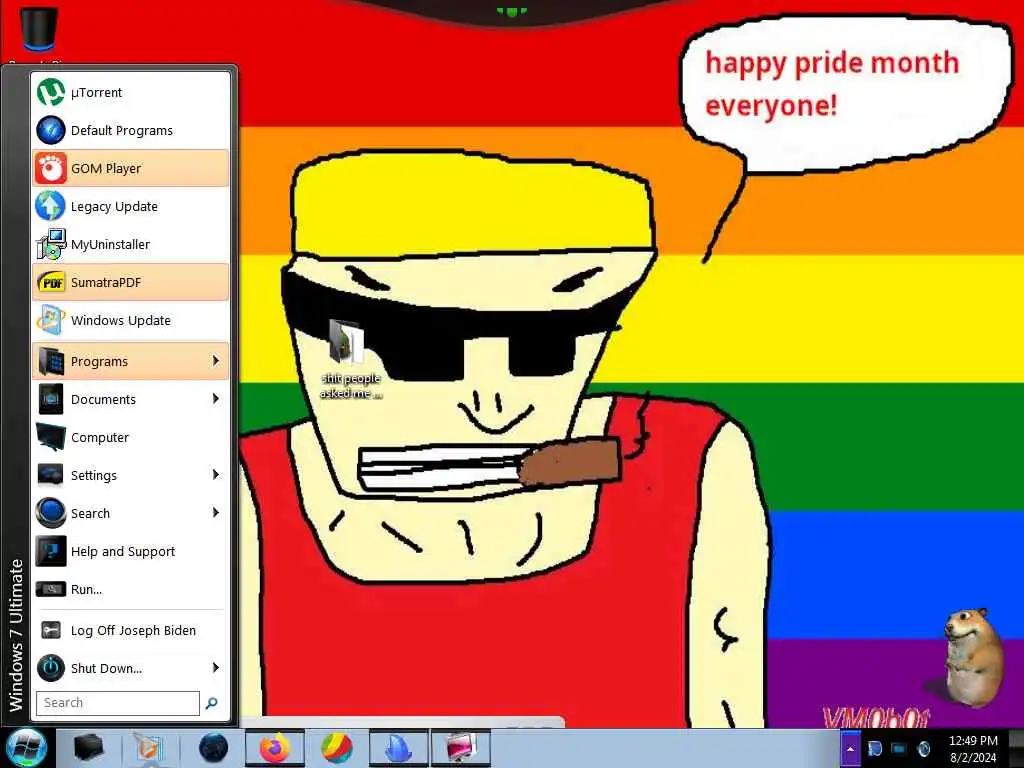The image size is (1024, 768).
Task: Click the action center flag tray icon
Action: click(x=874, y=748)
